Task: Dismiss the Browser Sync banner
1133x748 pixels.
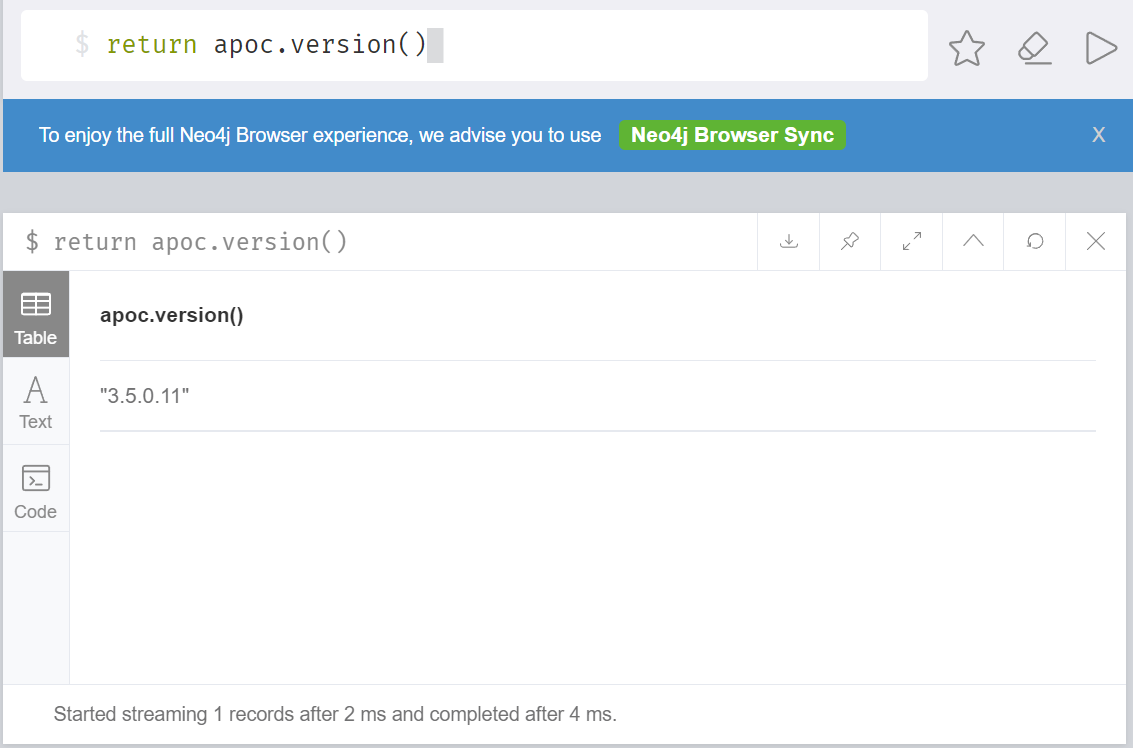Action: click(1098, 134)
